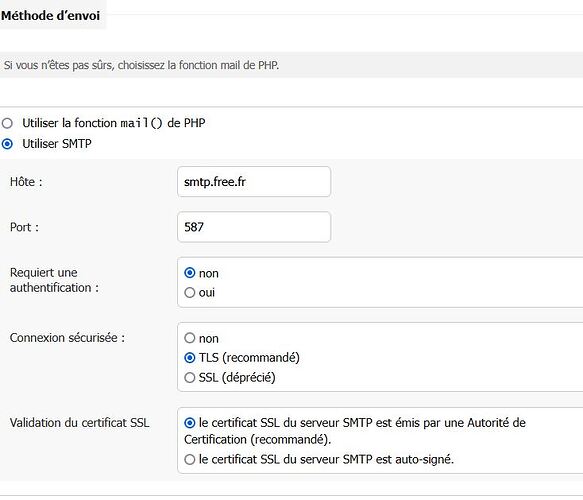The width and height of the screenshot is (583, 500).
Task: Select TLS (recommandé) secure connection
Action: tap(190, 358)
